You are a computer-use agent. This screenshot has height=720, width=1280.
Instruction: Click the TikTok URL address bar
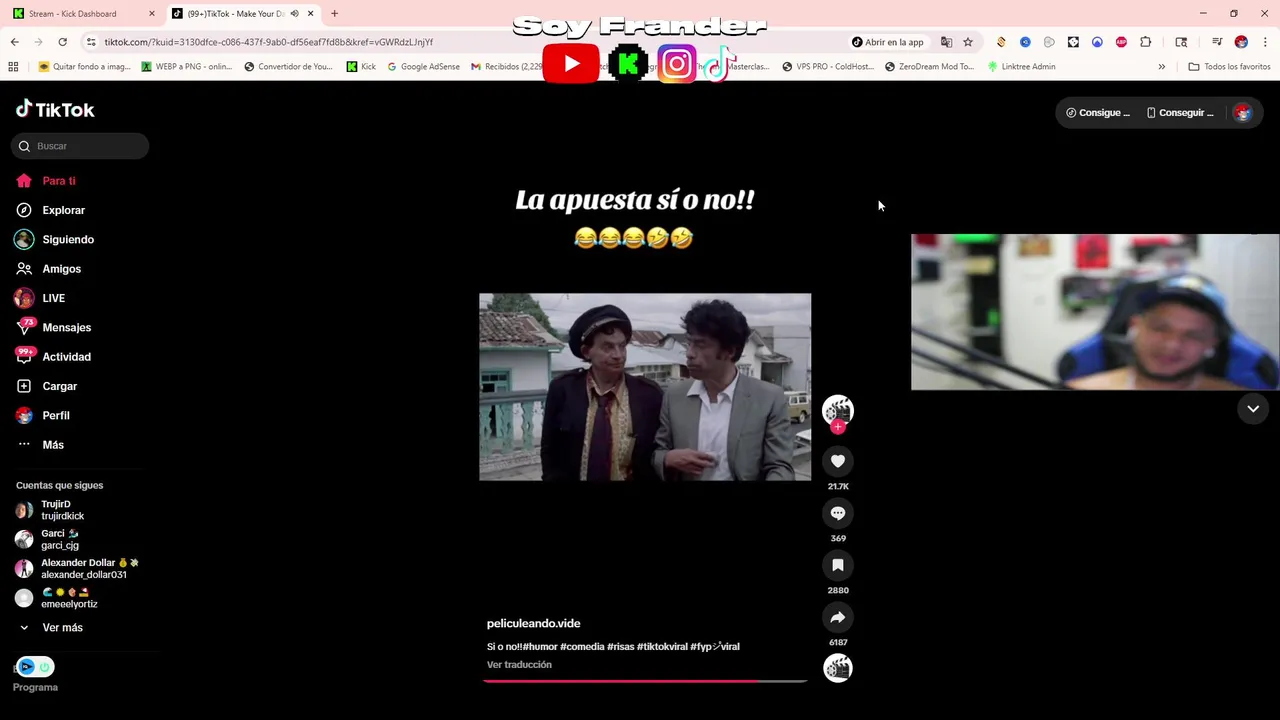pyautogui.click(x=460, y=42)
